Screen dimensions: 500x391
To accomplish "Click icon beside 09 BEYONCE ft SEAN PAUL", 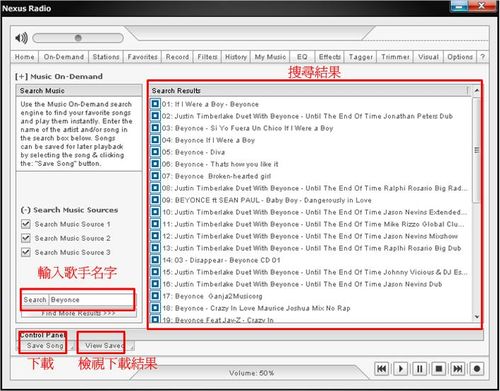I will point(155,200).
